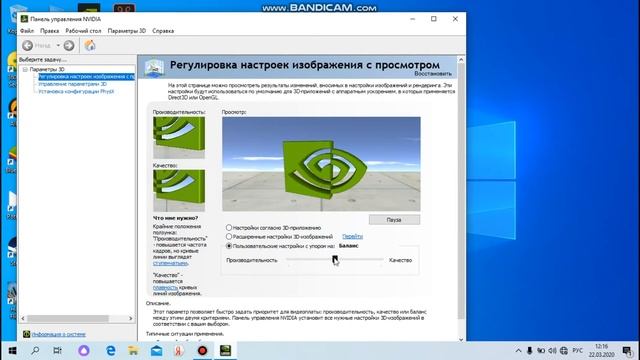Open the volume tray icon

pos(552,351)
